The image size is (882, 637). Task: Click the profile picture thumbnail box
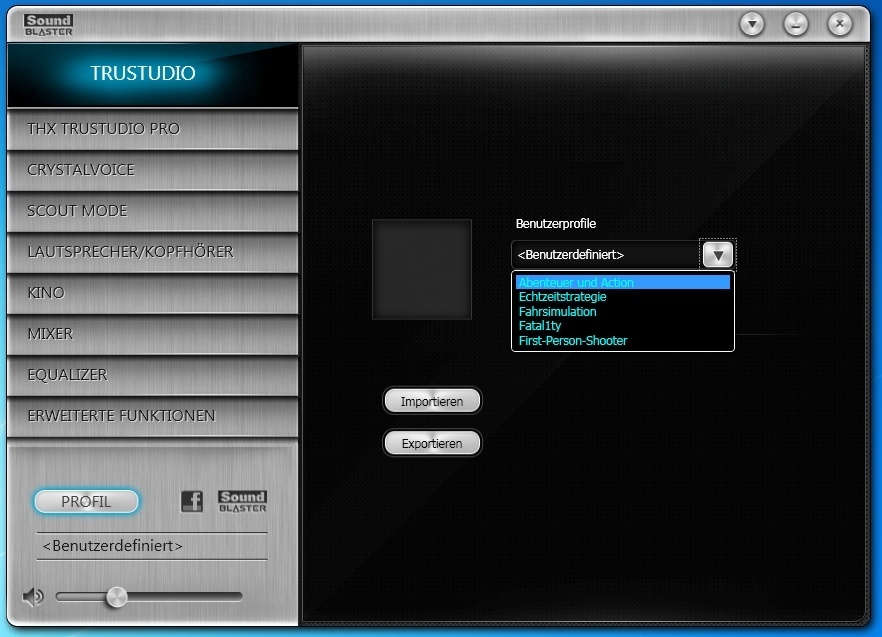422,270
